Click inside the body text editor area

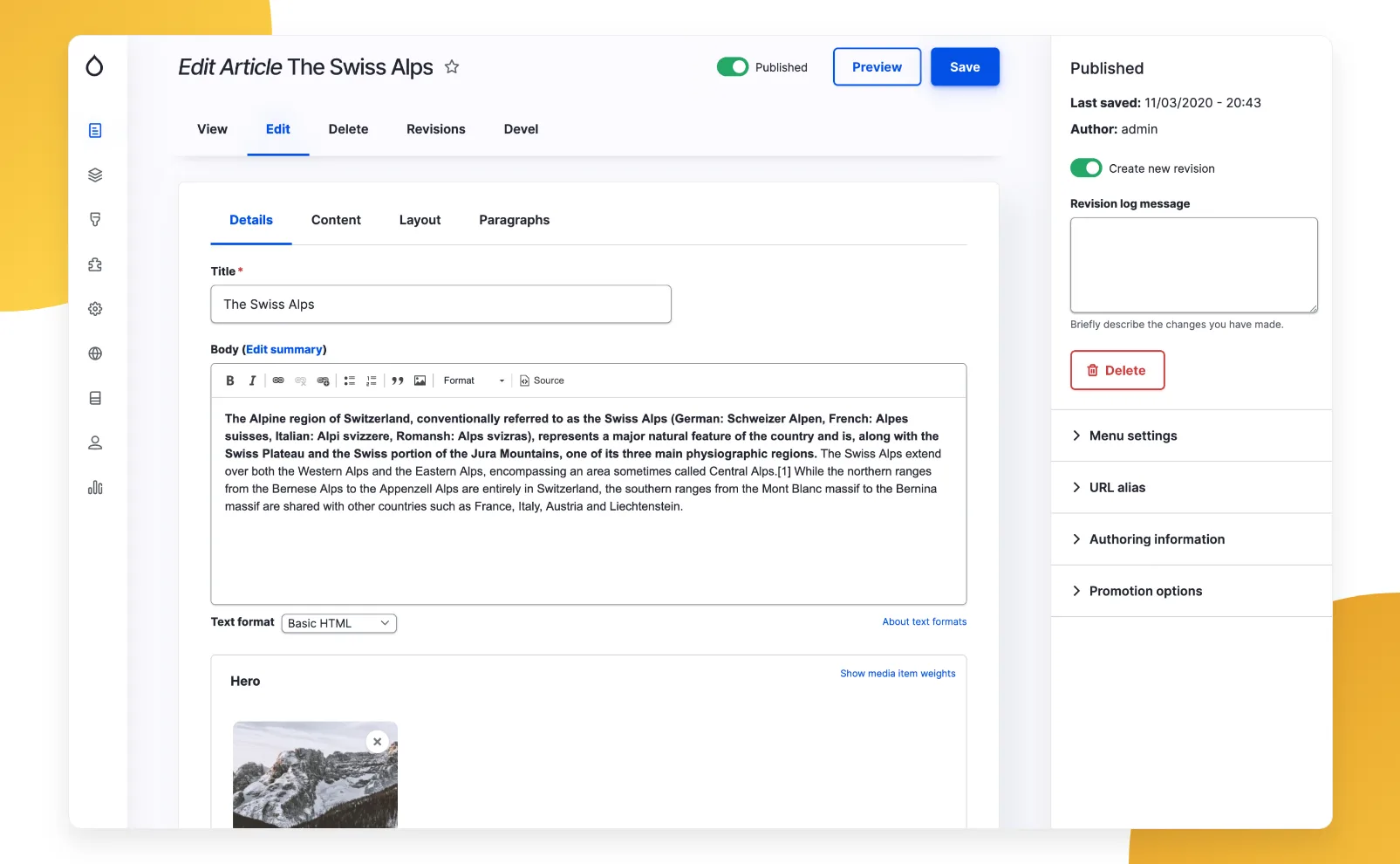[x=589, y=501]
